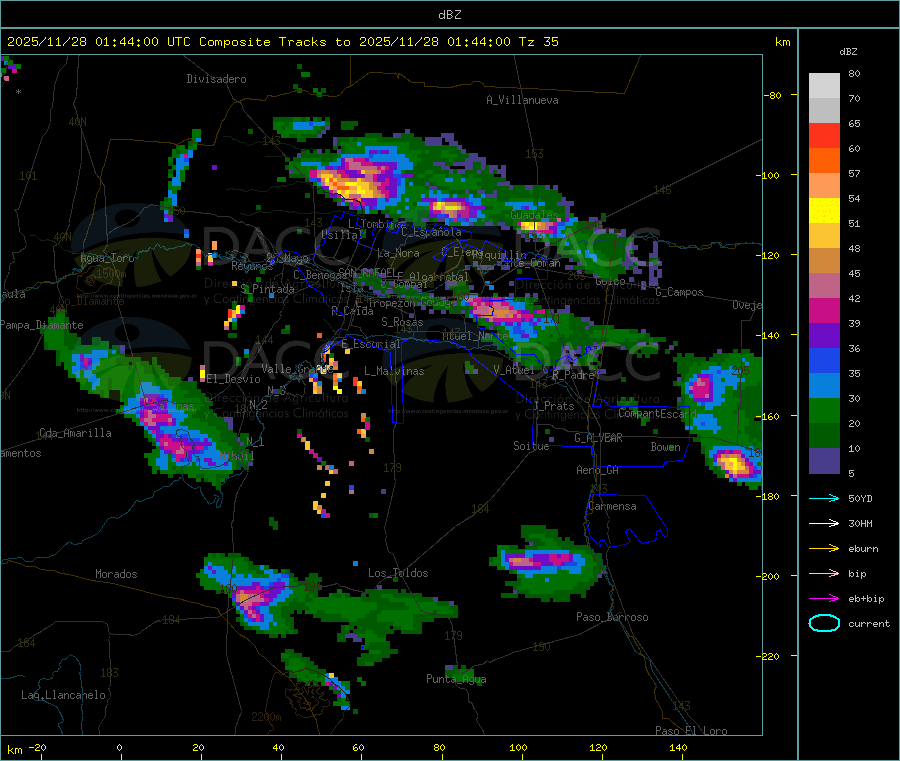Viewport: 900px width, 761px height.
Task: Click the Pampa_Diamante label
Action: 41,325
